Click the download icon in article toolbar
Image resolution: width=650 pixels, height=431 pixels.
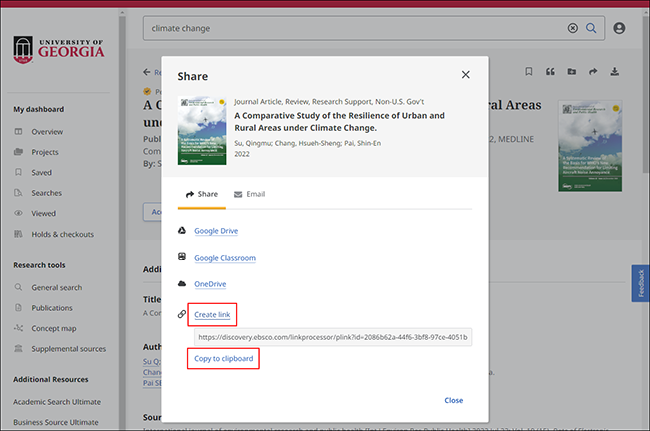click(x=614, y=72)
